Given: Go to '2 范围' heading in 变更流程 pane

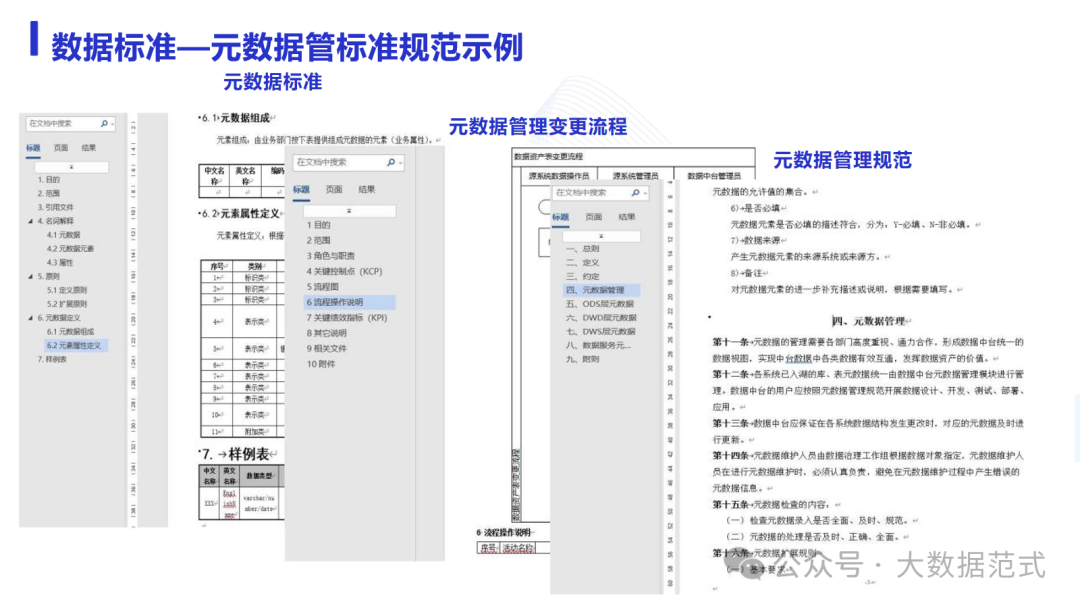Looking at the screenshot, I should point(318,240).
